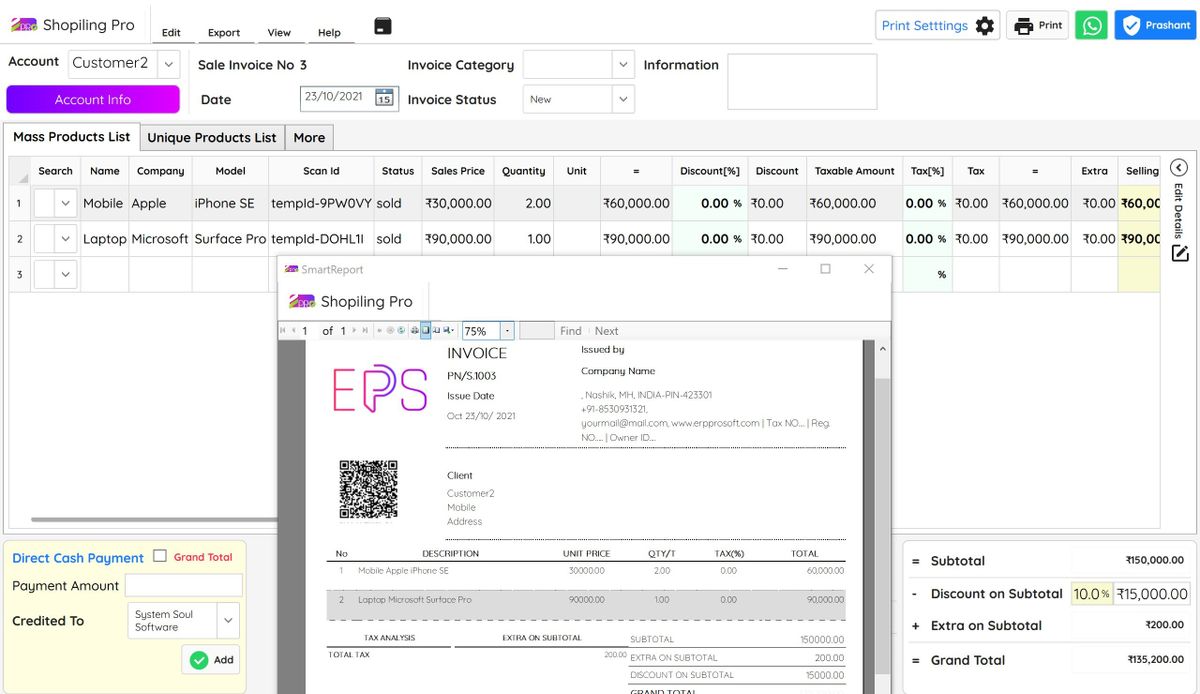Open the Edit menu
The width and height of the screenshot is (1200, 694).
[171, 32]
